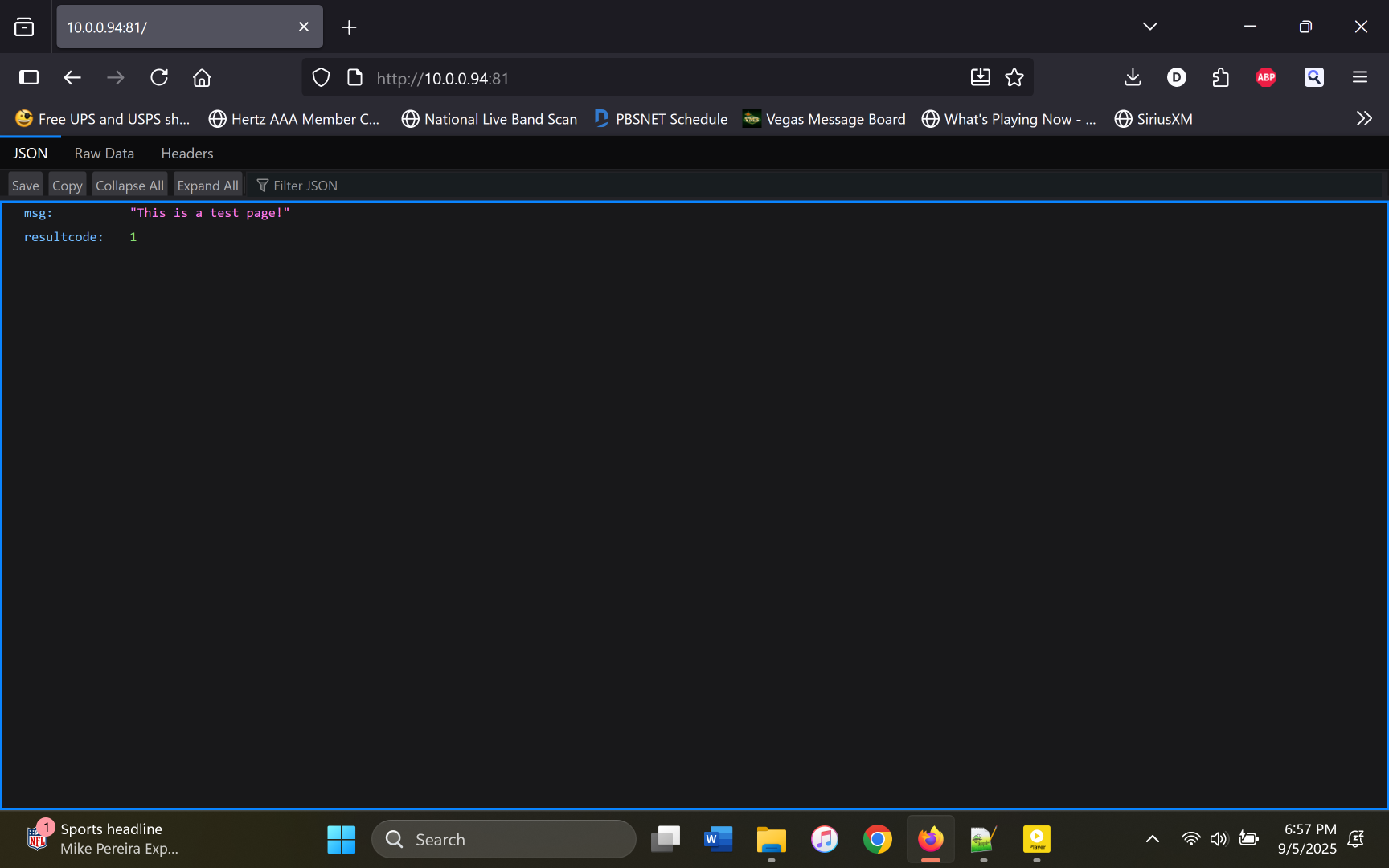Image resolution: width=1389 pixels, height=868 pixels.
Task: Open the Windows Start menu
Action: [342, 839]
